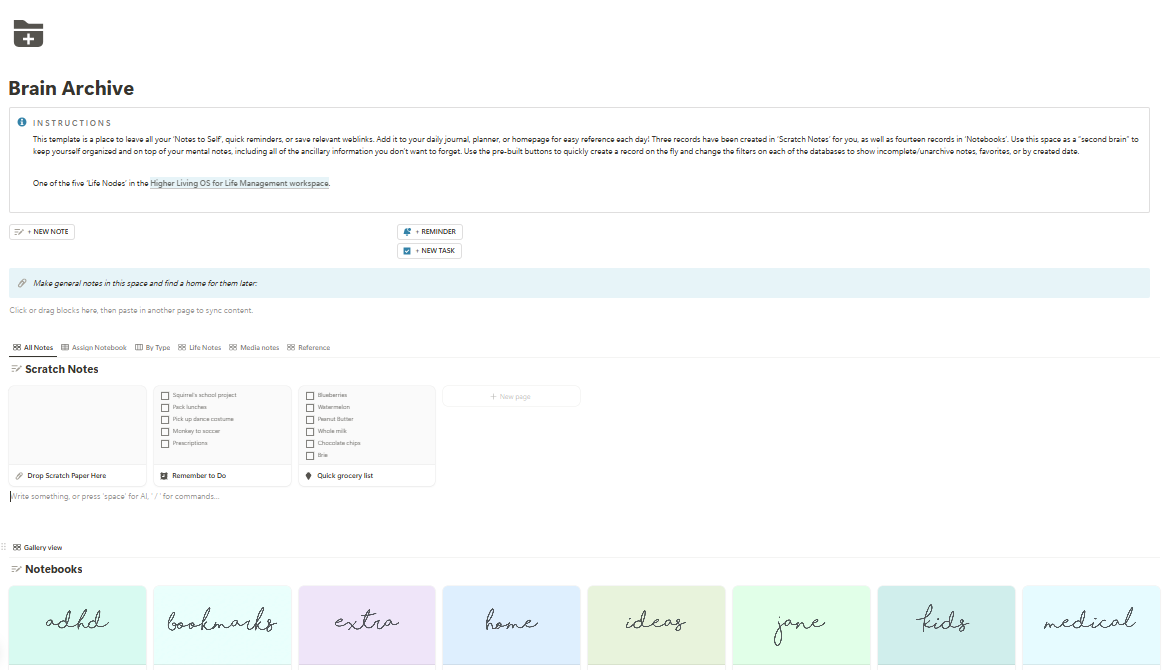
Task: Open the By Type view tab
Action: pyautogui.click(x=152, y=348)
